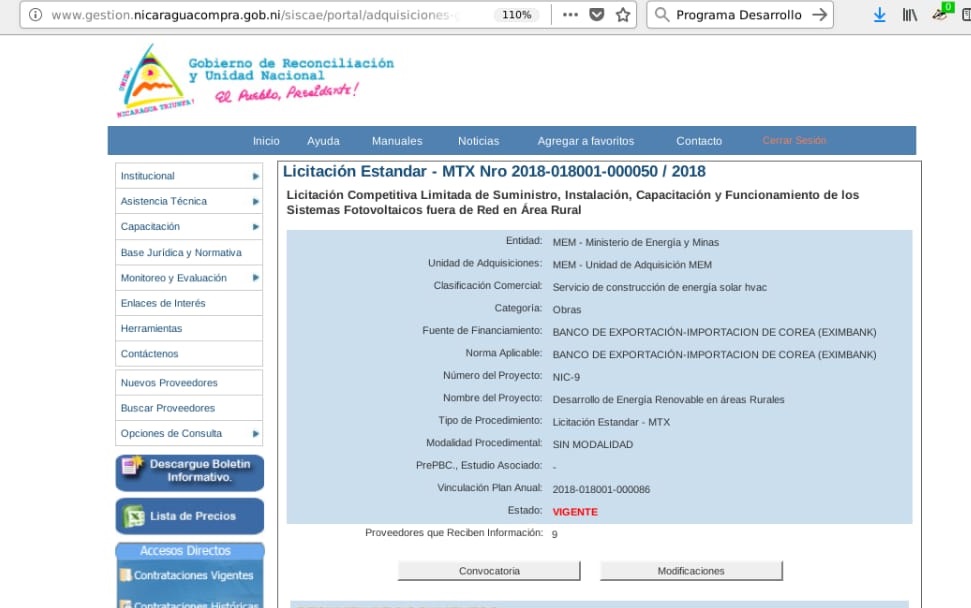This screenshot has width=971, height=608.
Task: Open the site information icon in the address bar
Action: (x=35, y=14)
